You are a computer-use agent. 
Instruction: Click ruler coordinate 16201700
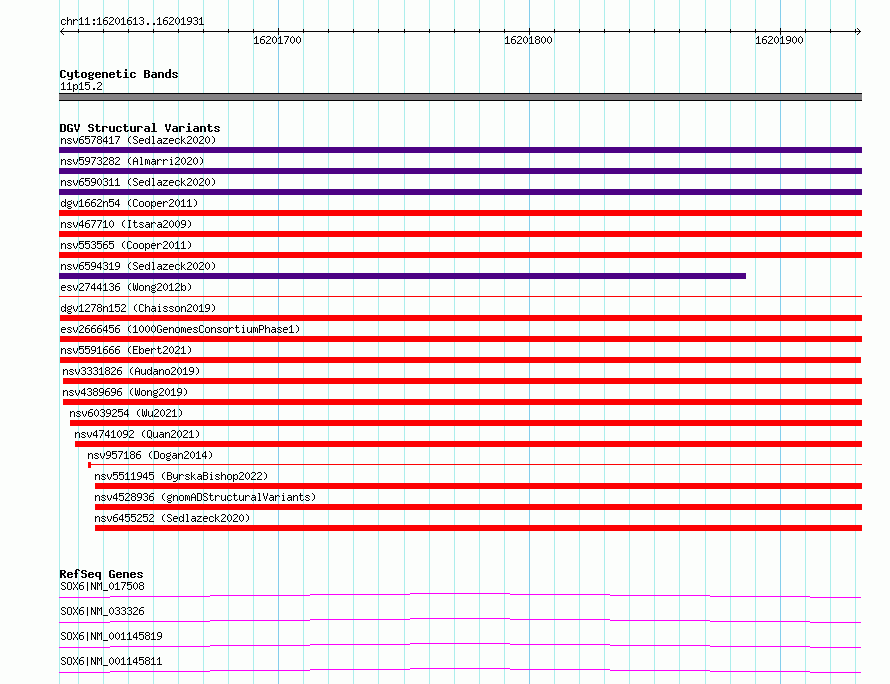coord(277,40)
